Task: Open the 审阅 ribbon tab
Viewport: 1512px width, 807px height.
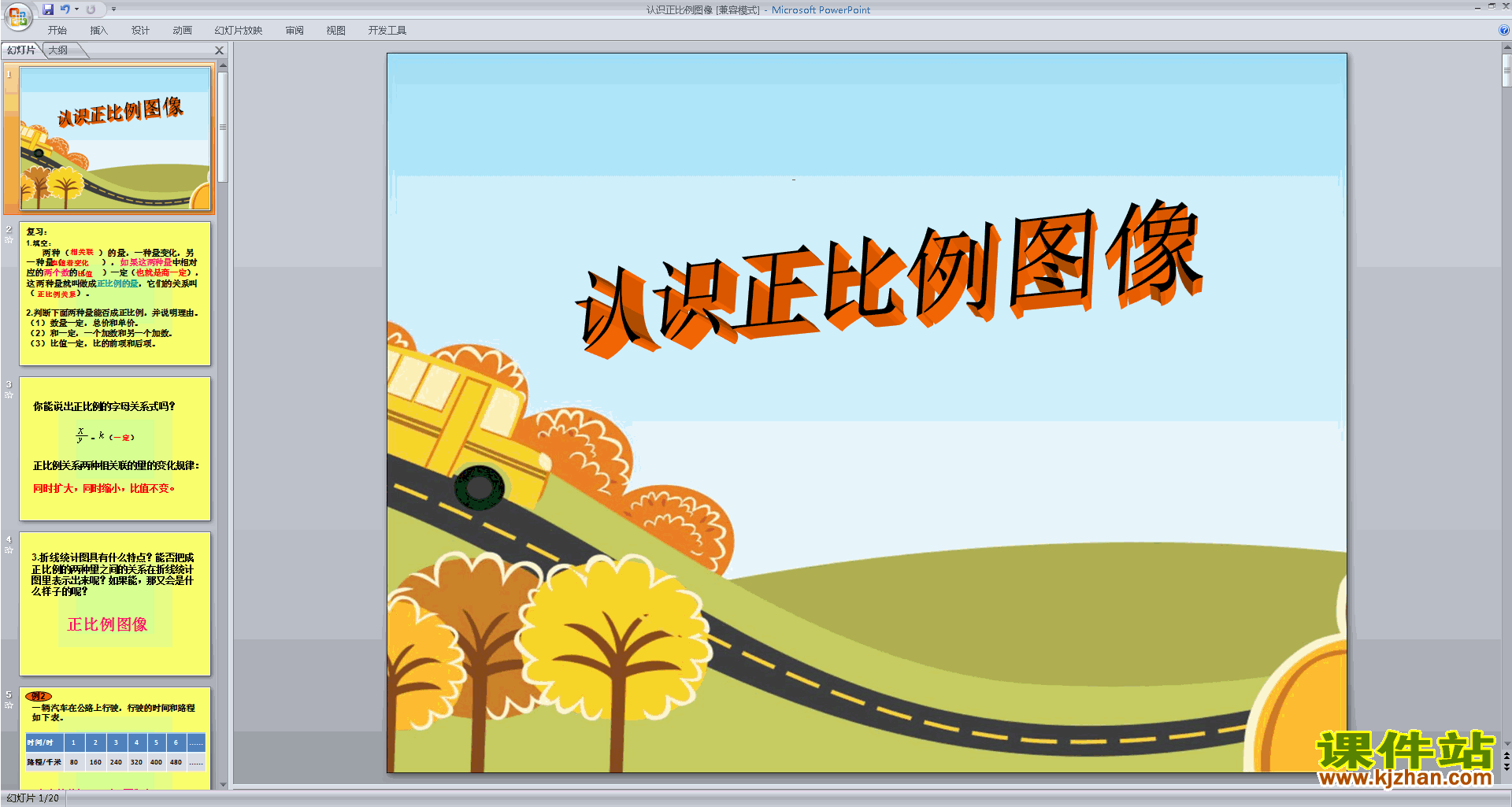Action: tap(295, 31)
